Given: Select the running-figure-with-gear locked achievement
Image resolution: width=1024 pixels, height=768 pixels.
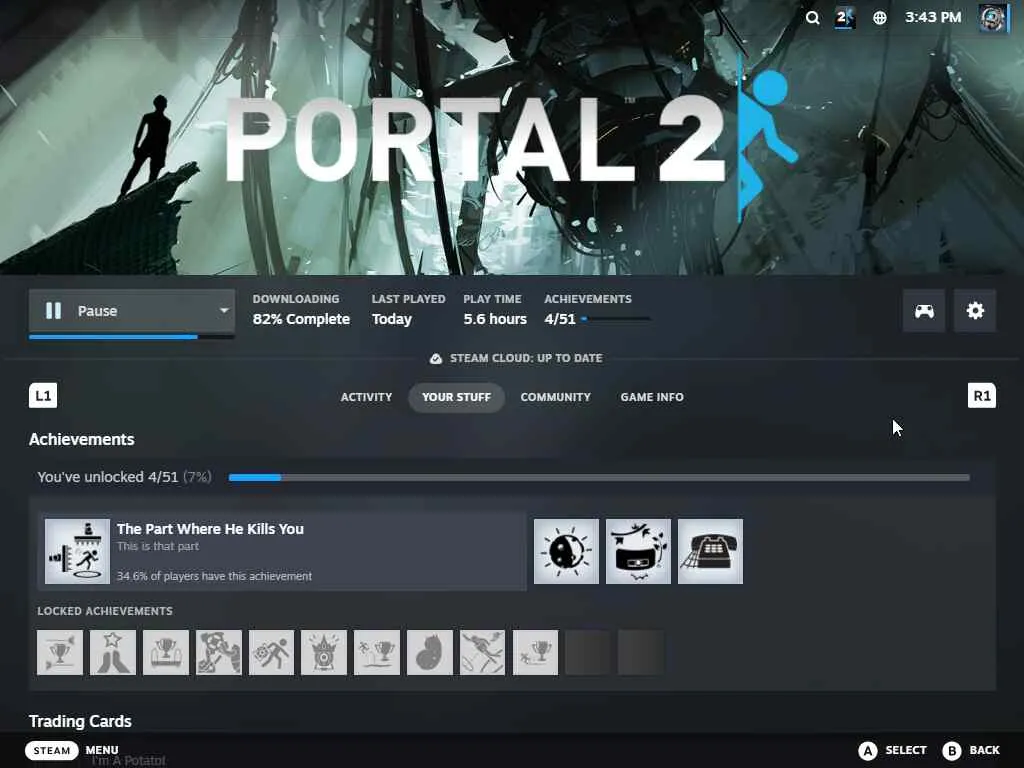Looking at the screenshot, I should (271, 652).
